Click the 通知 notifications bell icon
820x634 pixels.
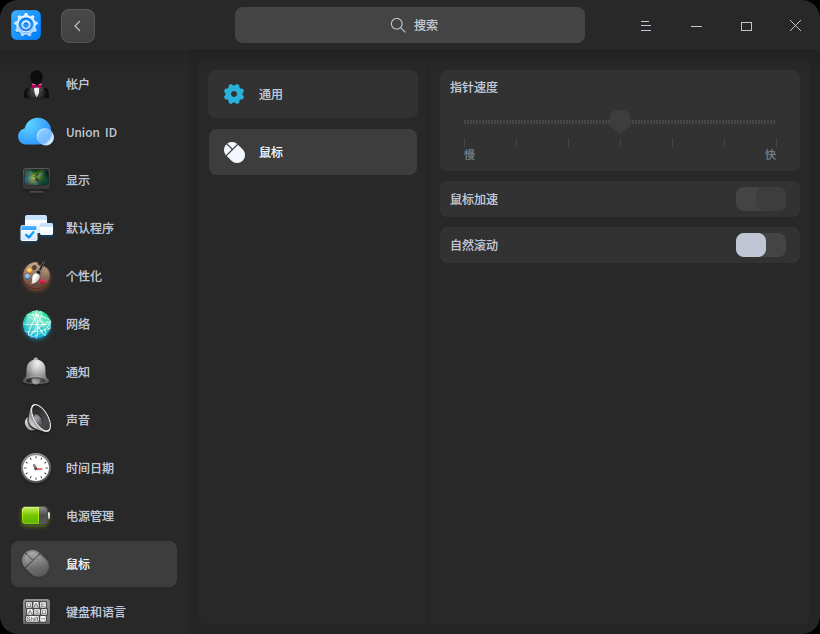[x=36, y=372]
